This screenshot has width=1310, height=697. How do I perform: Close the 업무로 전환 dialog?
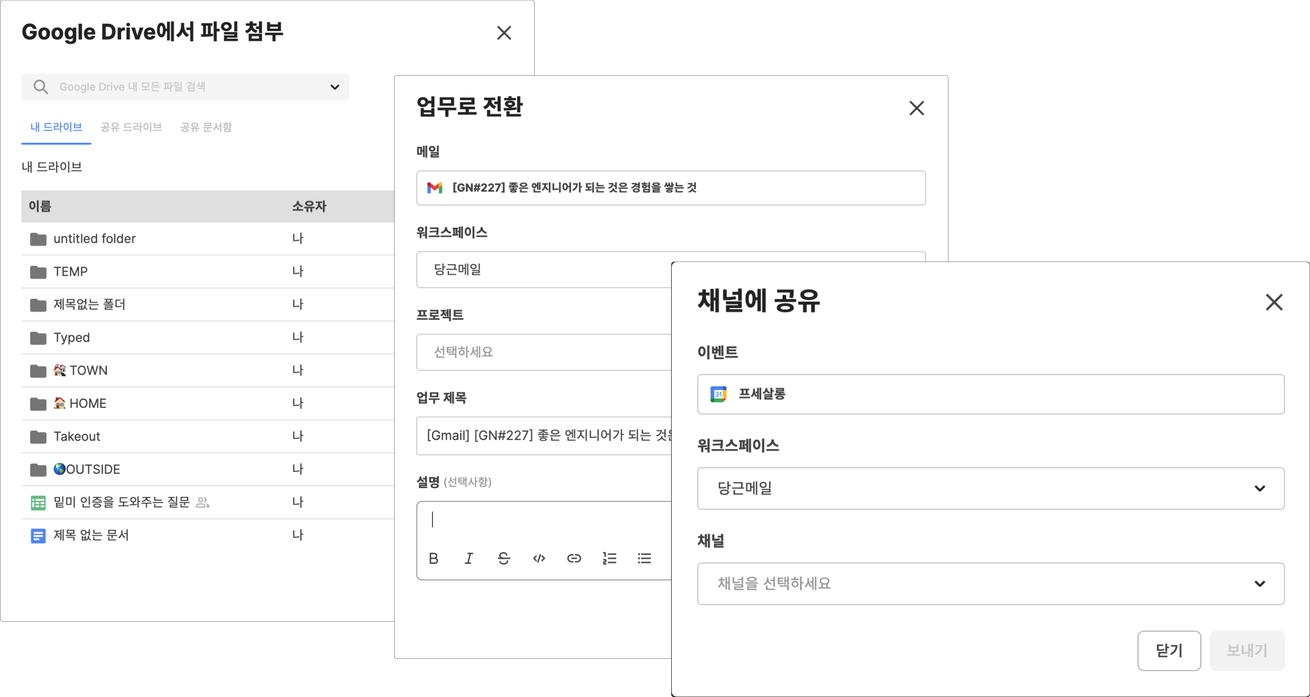click(916, 108)
